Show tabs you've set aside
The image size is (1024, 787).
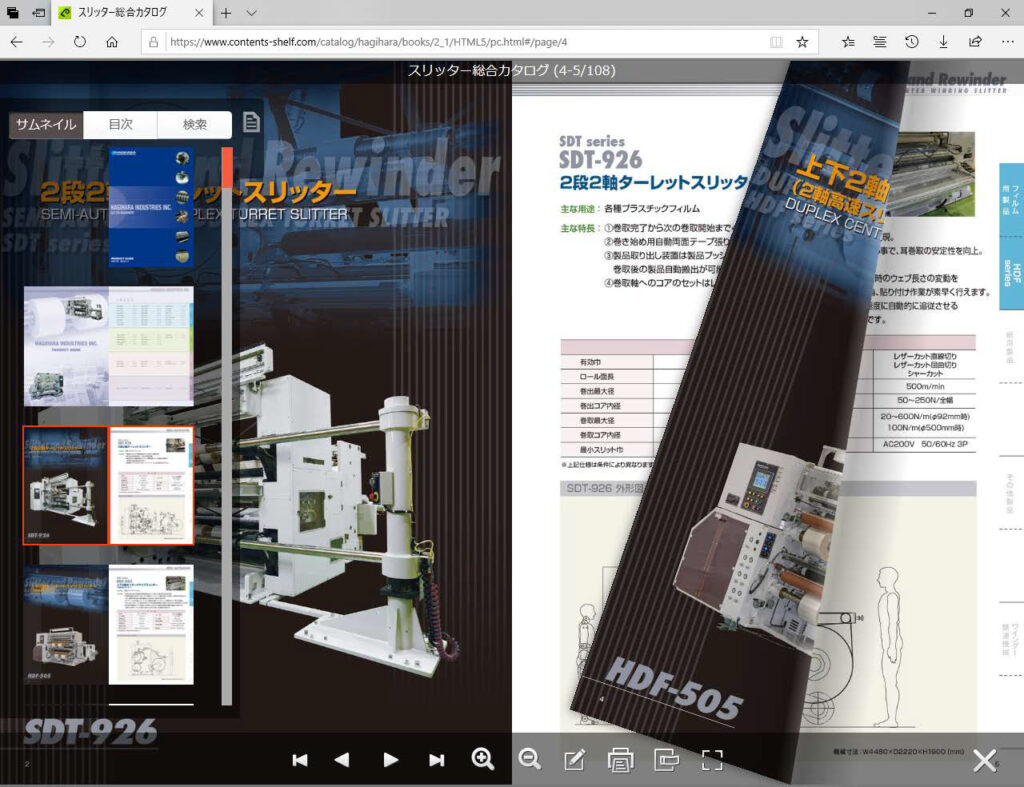13,13
